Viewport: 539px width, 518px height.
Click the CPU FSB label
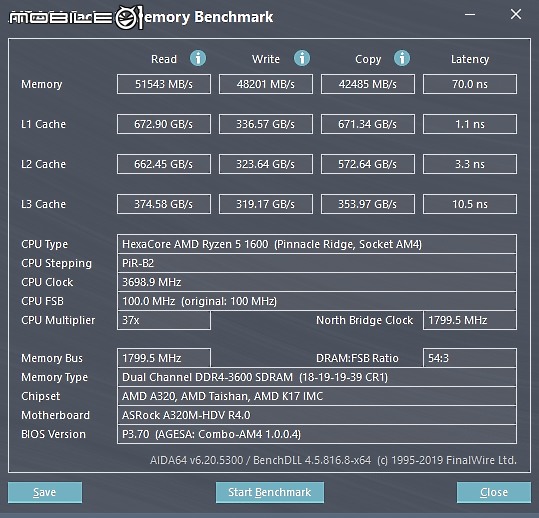tap(42, 301)
